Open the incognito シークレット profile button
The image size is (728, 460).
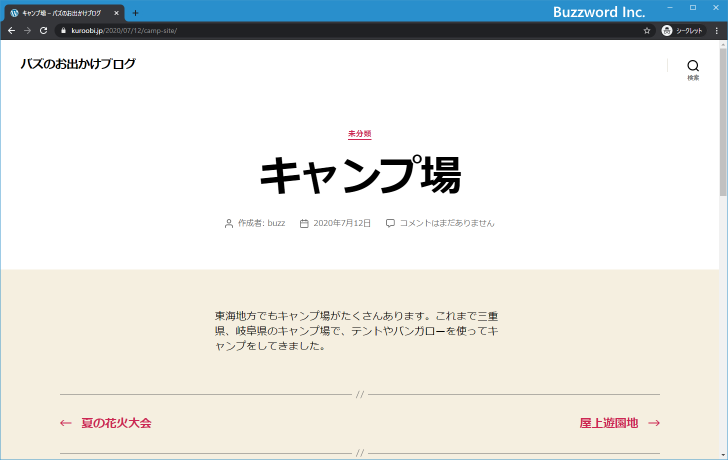(682, 31)
